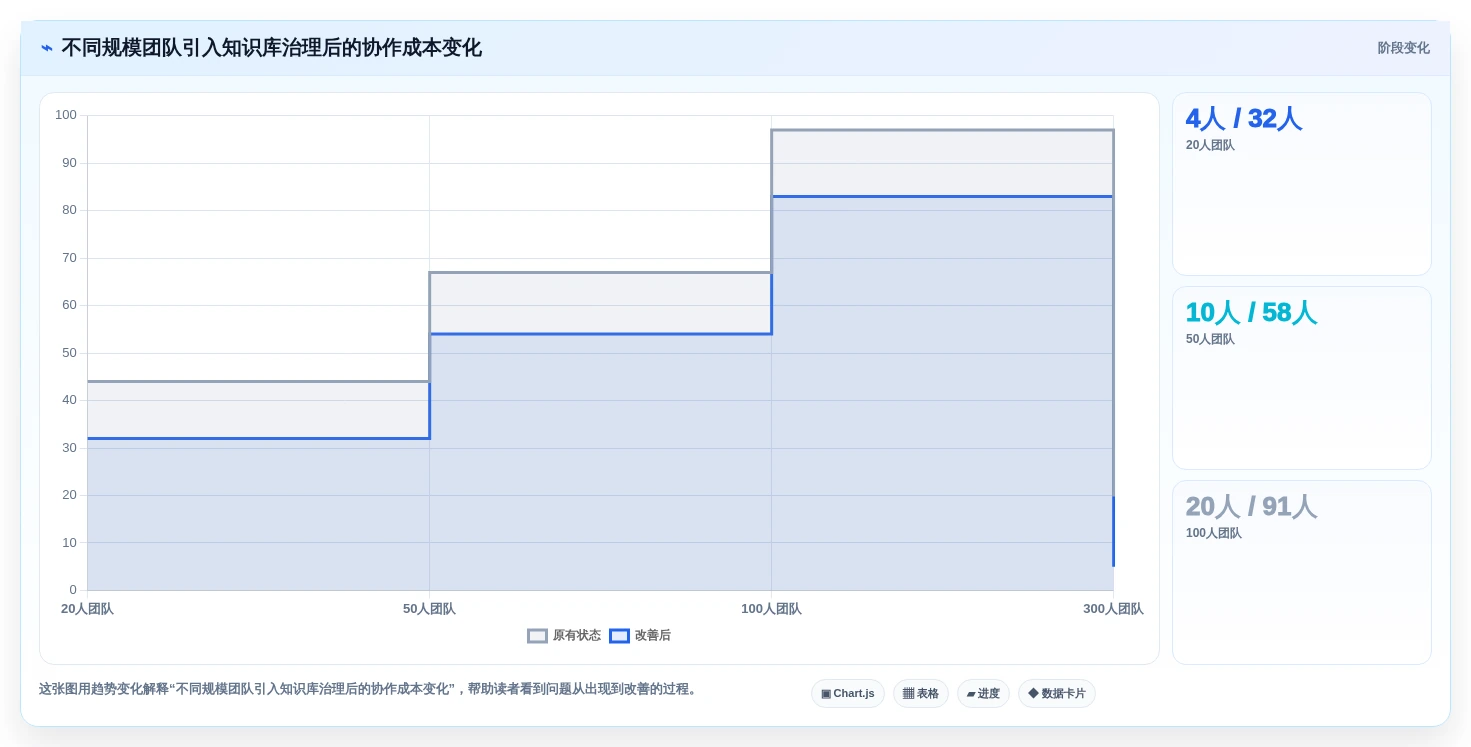
Task: Click the 数据卡片 tag
Action: [x=1056, y=693]
